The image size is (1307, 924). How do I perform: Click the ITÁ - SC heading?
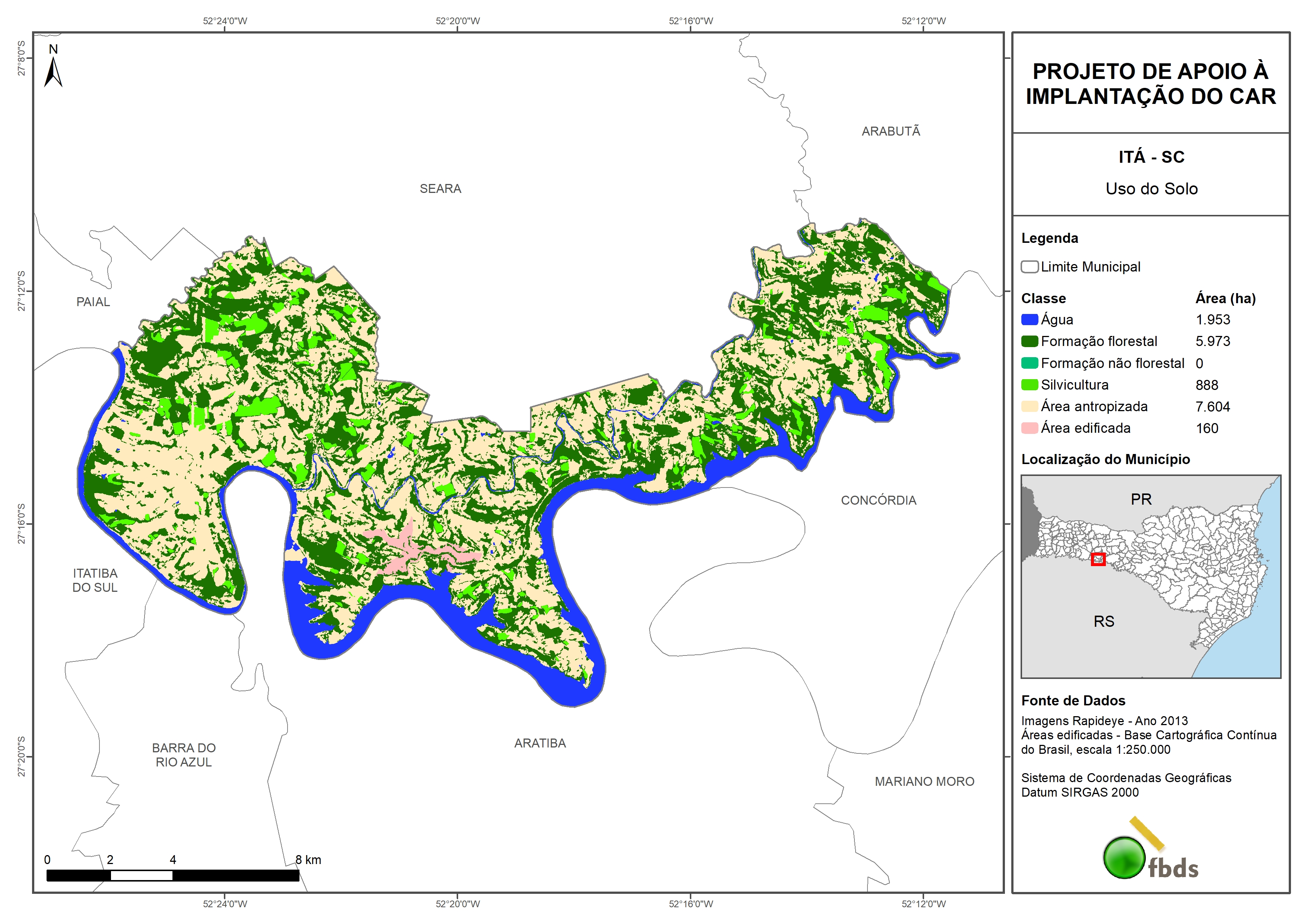[x=1151, y=157]
